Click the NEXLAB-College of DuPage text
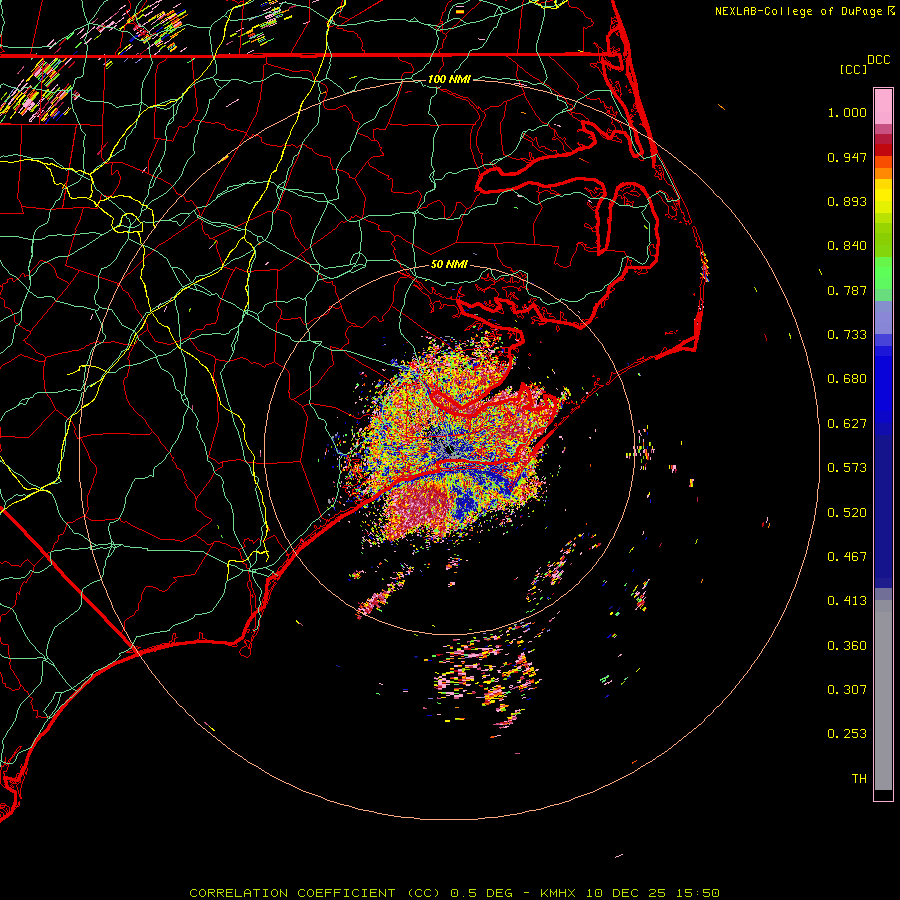Image resolution: width=900 pixels, height=900 pixels. point(799,11)
